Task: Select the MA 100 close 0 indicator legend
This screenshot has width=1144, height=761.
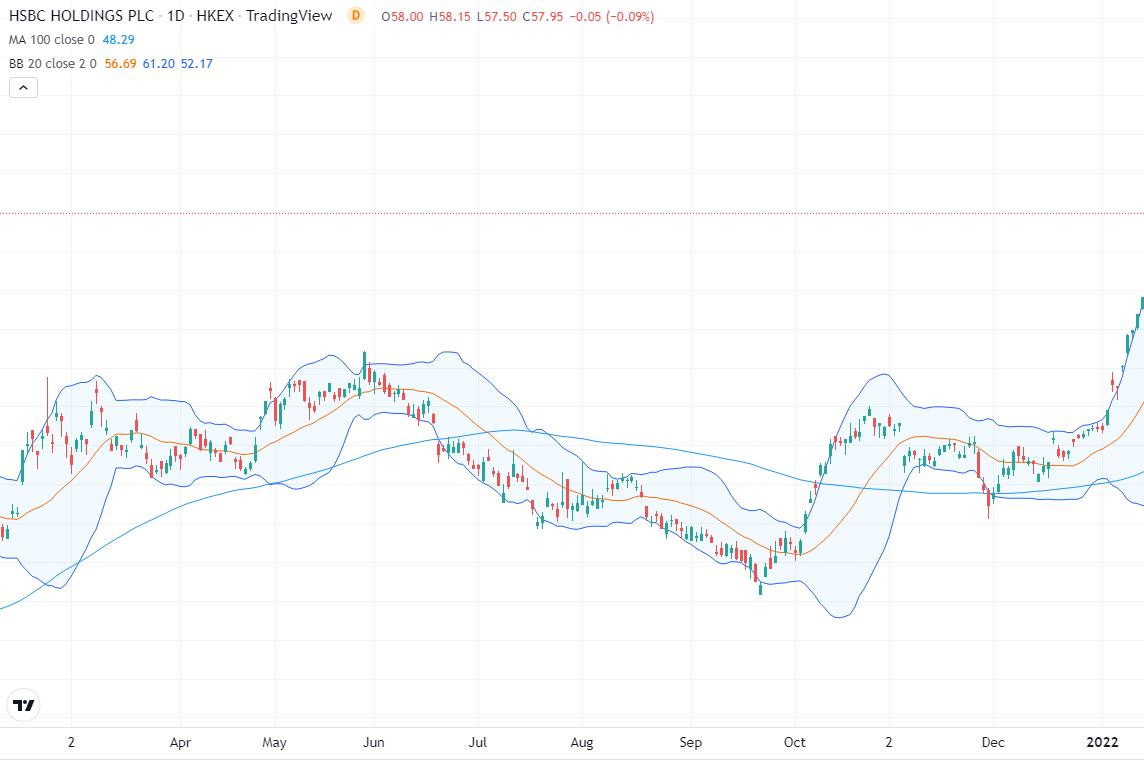Action: 52,39
